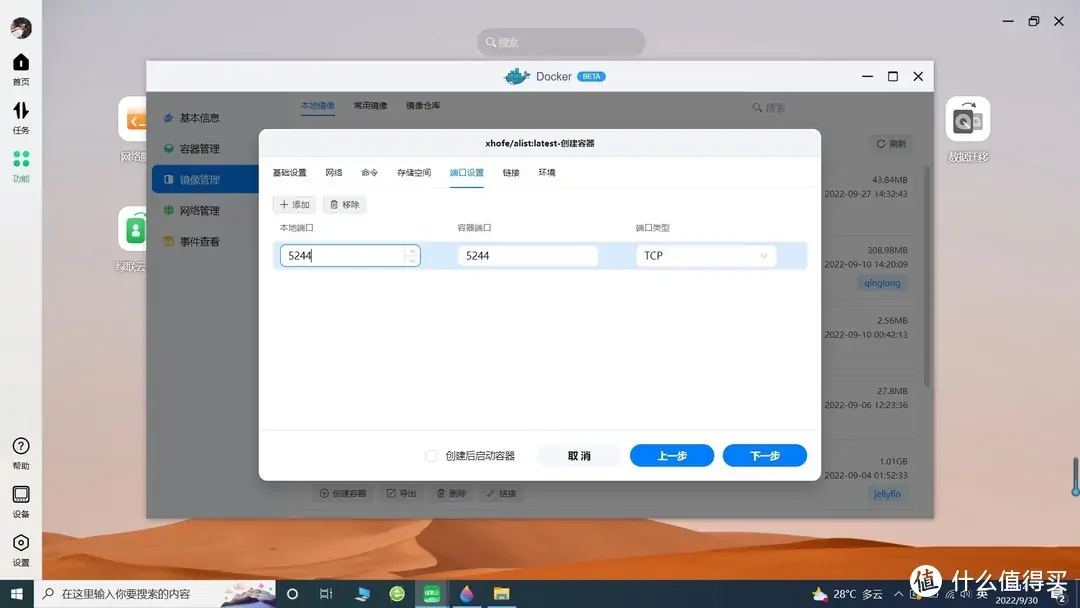Viewport: 1080px width, 608px height.
Task: Click inside the 容器端口 5244 field
Action: pyautogui.click(x=527, y=255)
